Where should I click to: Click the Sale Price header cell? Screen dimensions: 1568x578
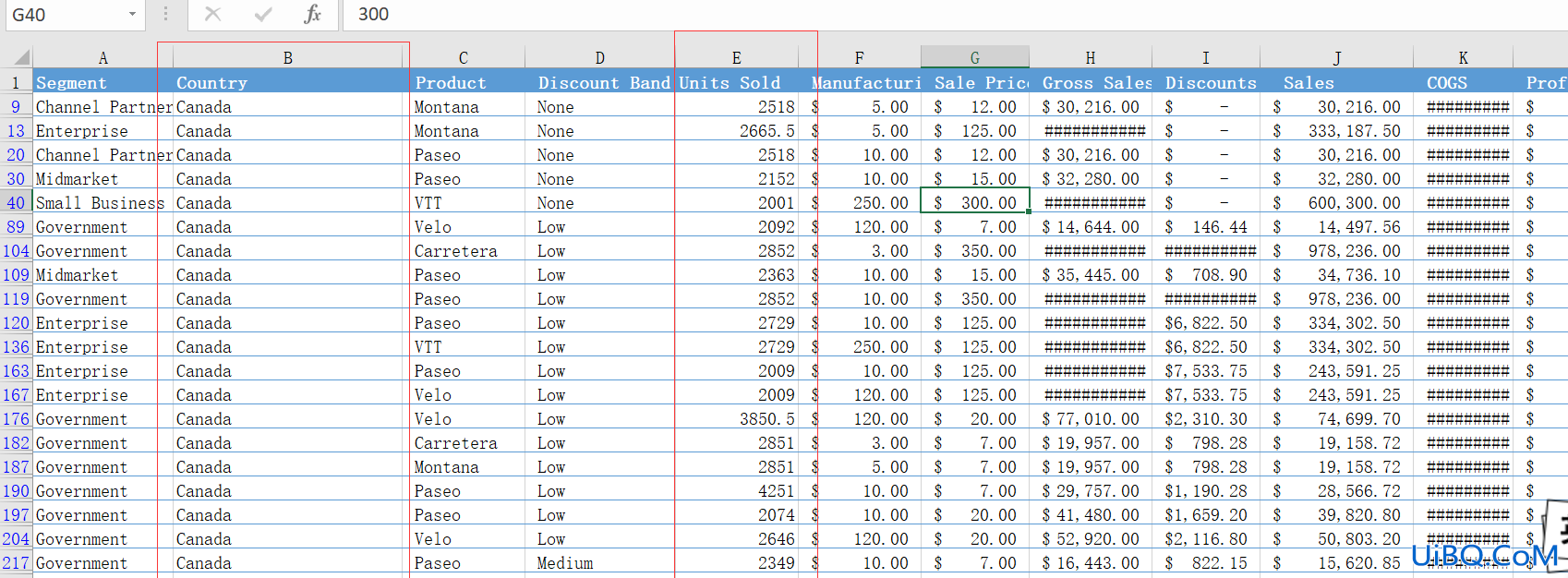pyautogui.click(x=975, y=82)
